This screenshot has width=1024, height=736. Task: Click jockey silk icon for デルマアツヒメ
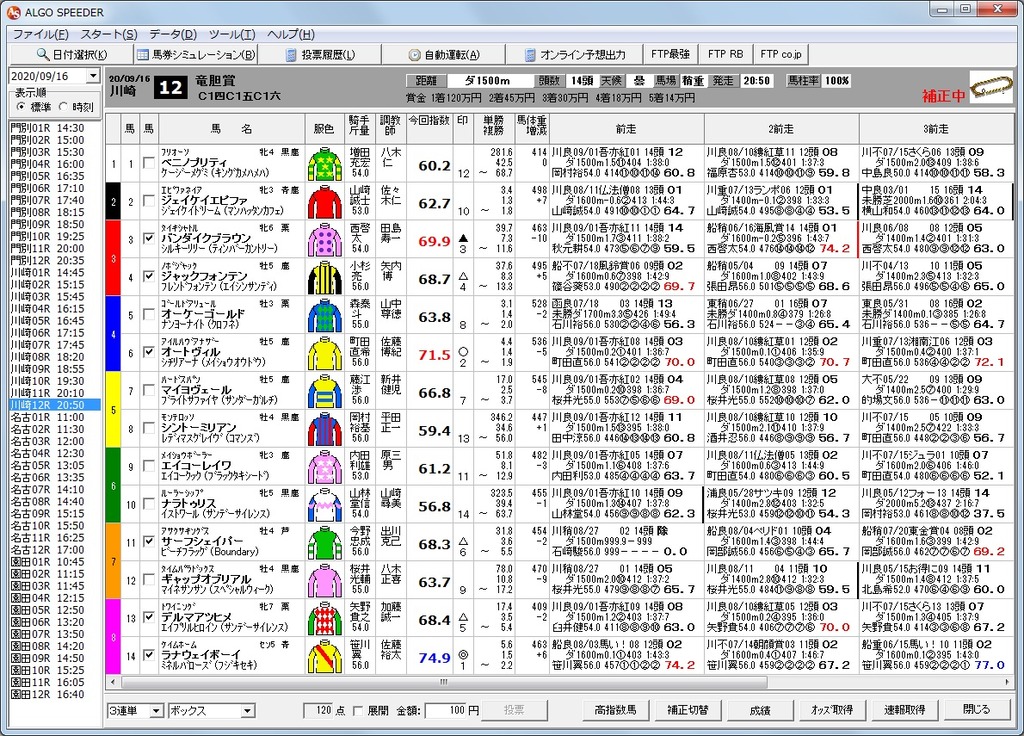(325, 618)
